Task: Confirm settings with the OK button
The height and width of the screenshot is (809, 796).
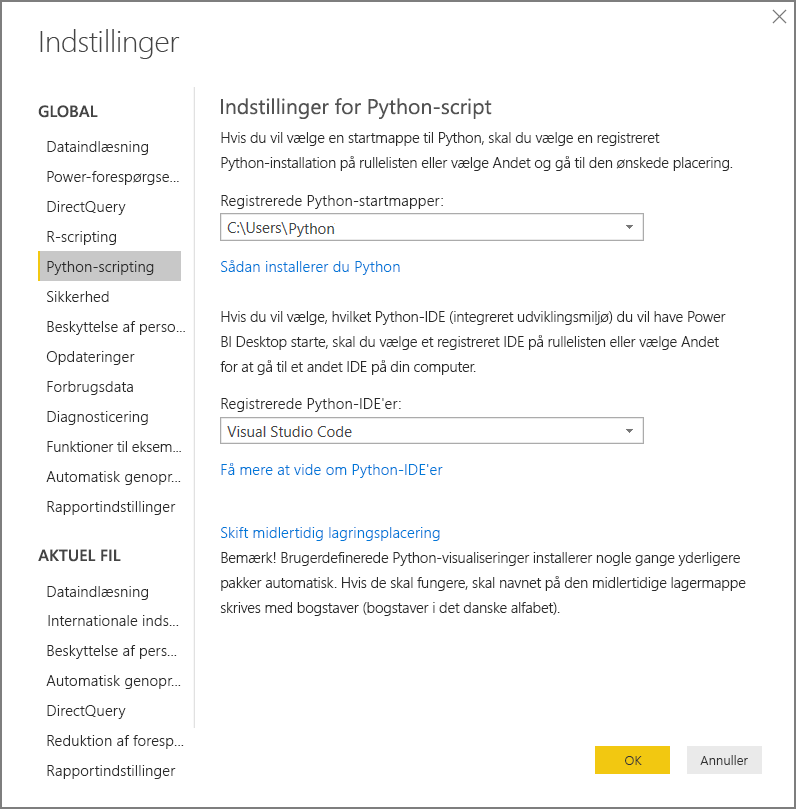Action: pos(632,760)
